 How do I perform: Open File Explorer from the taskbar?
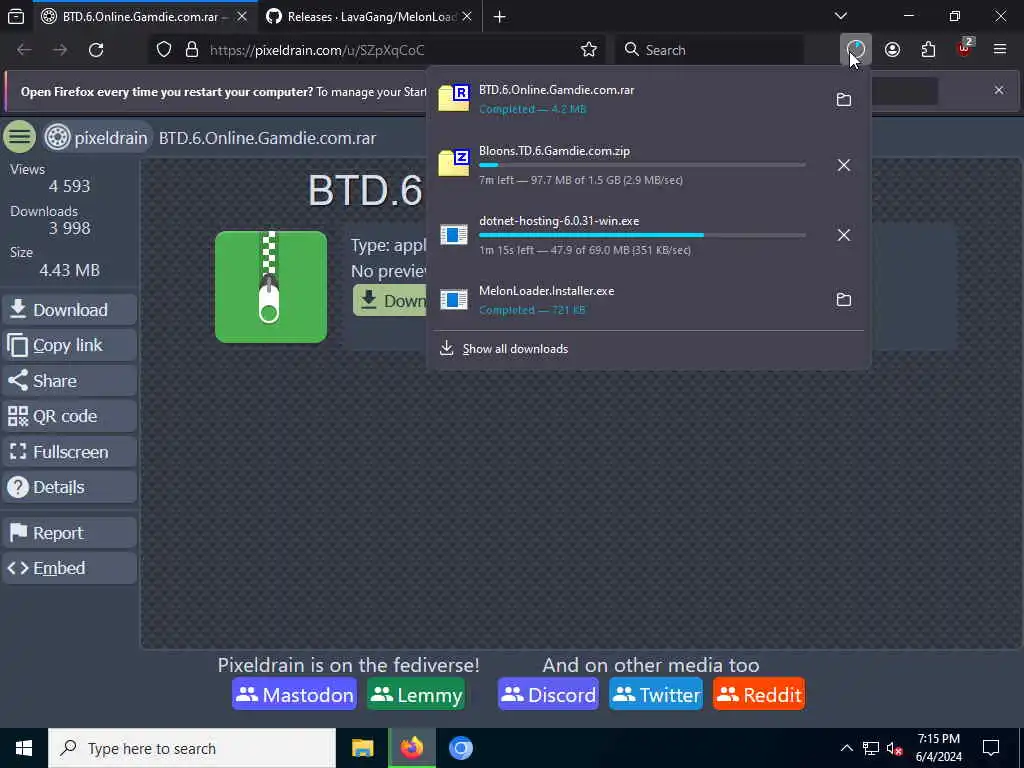(362, 748)
